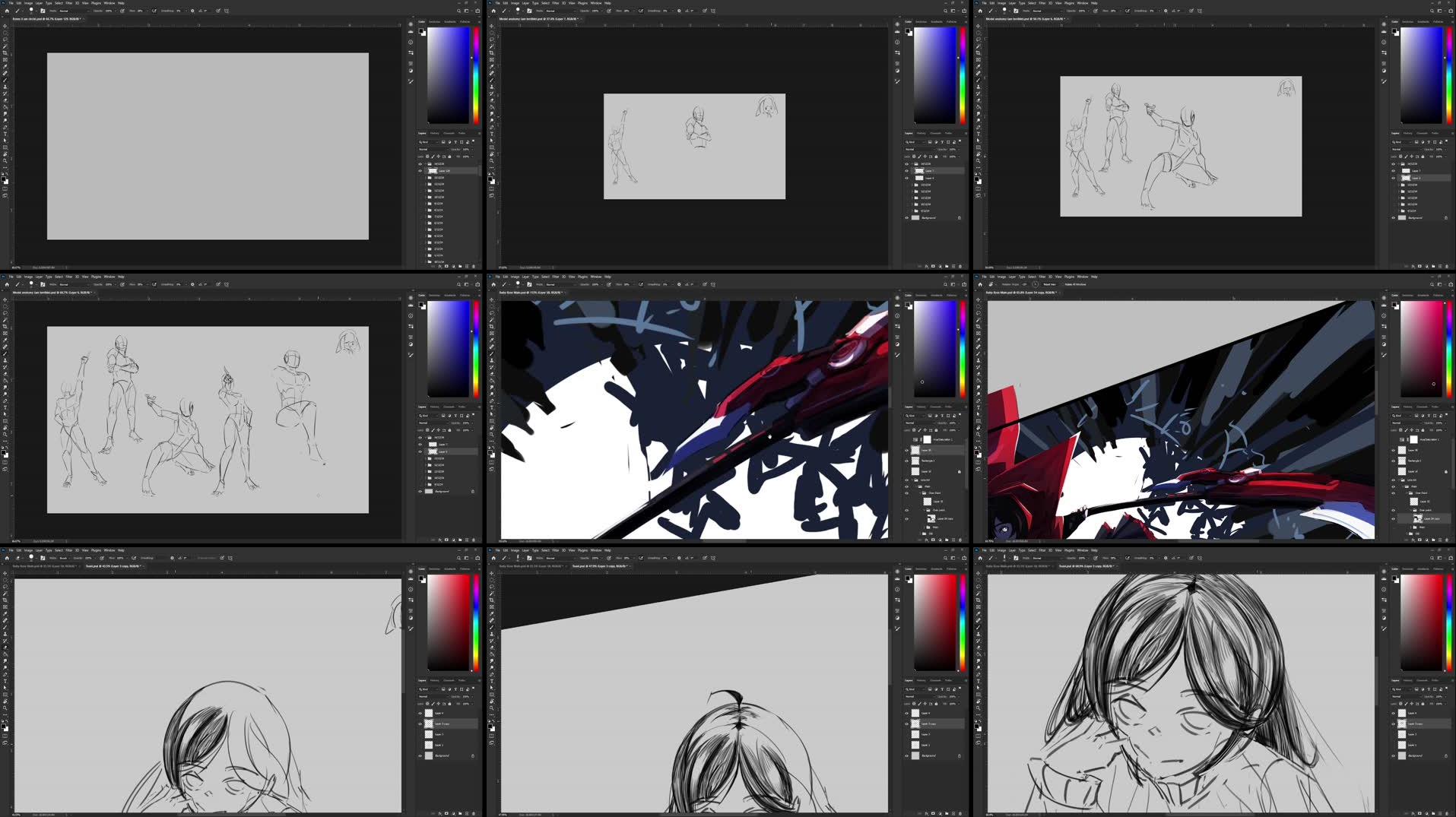Add a layer style (fx) in middle-left window
Screen dimensions: 1456x817
439,540
